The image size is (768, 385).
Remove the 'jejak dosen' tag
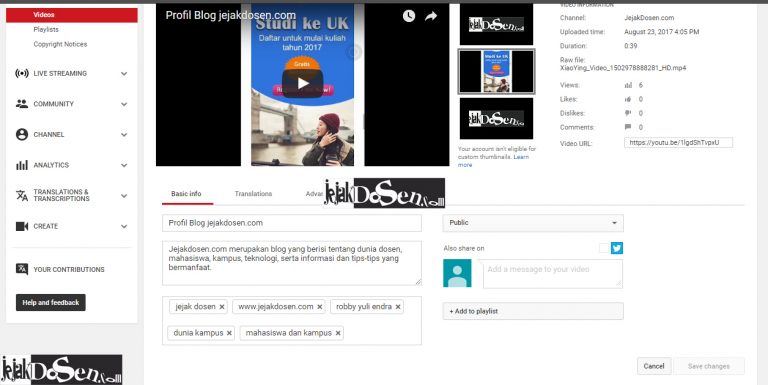tap(222, 307)
